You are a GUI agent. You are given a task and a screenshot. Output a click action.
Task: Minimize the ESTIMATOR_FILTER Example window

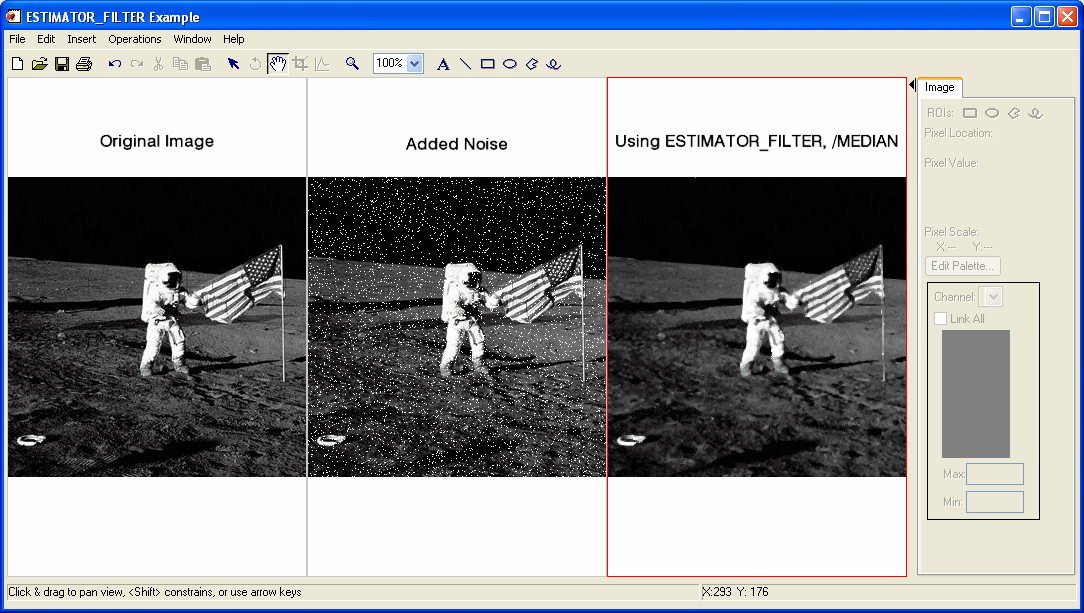1021,17
